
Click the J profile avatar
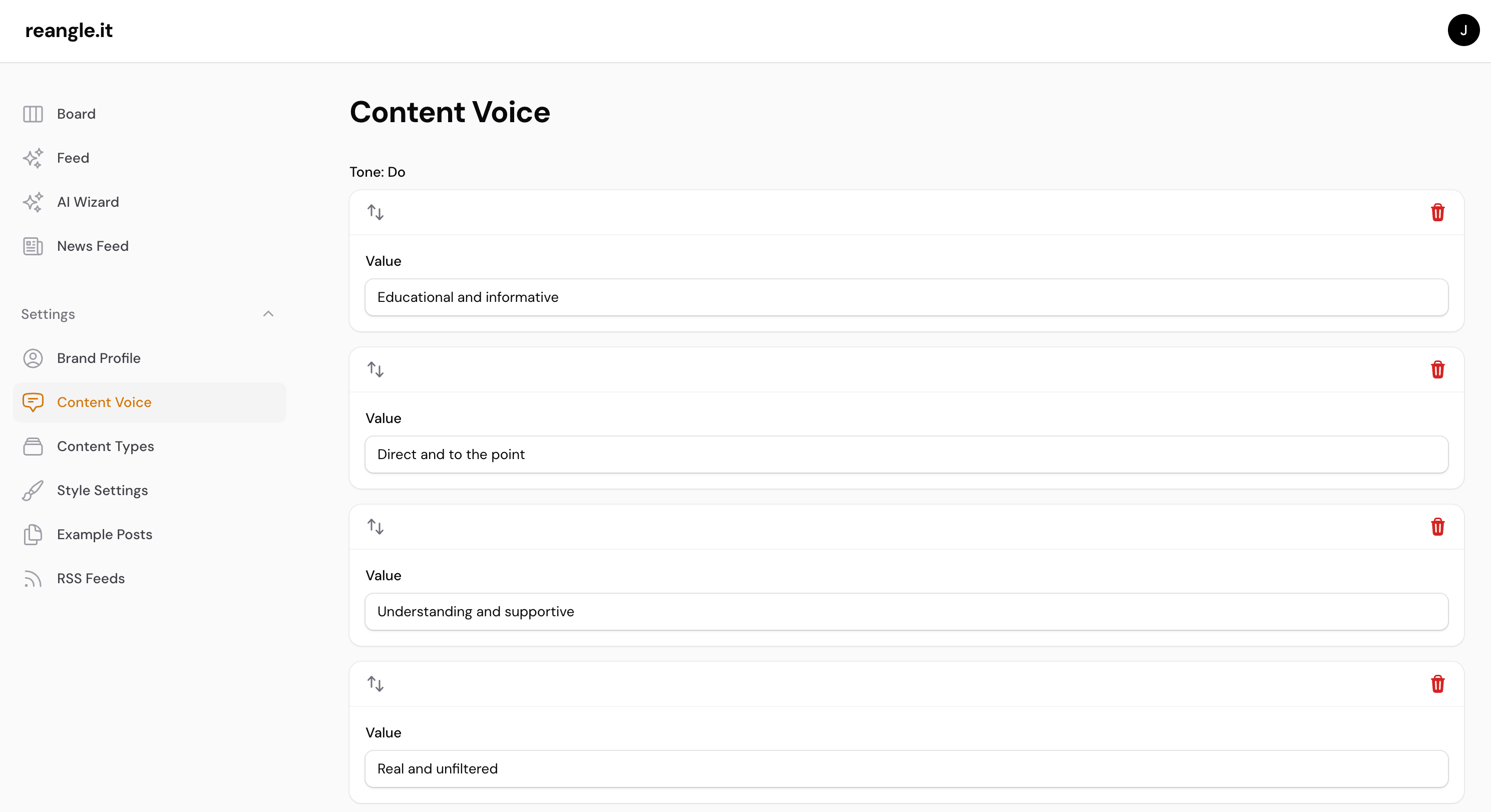1463,30
